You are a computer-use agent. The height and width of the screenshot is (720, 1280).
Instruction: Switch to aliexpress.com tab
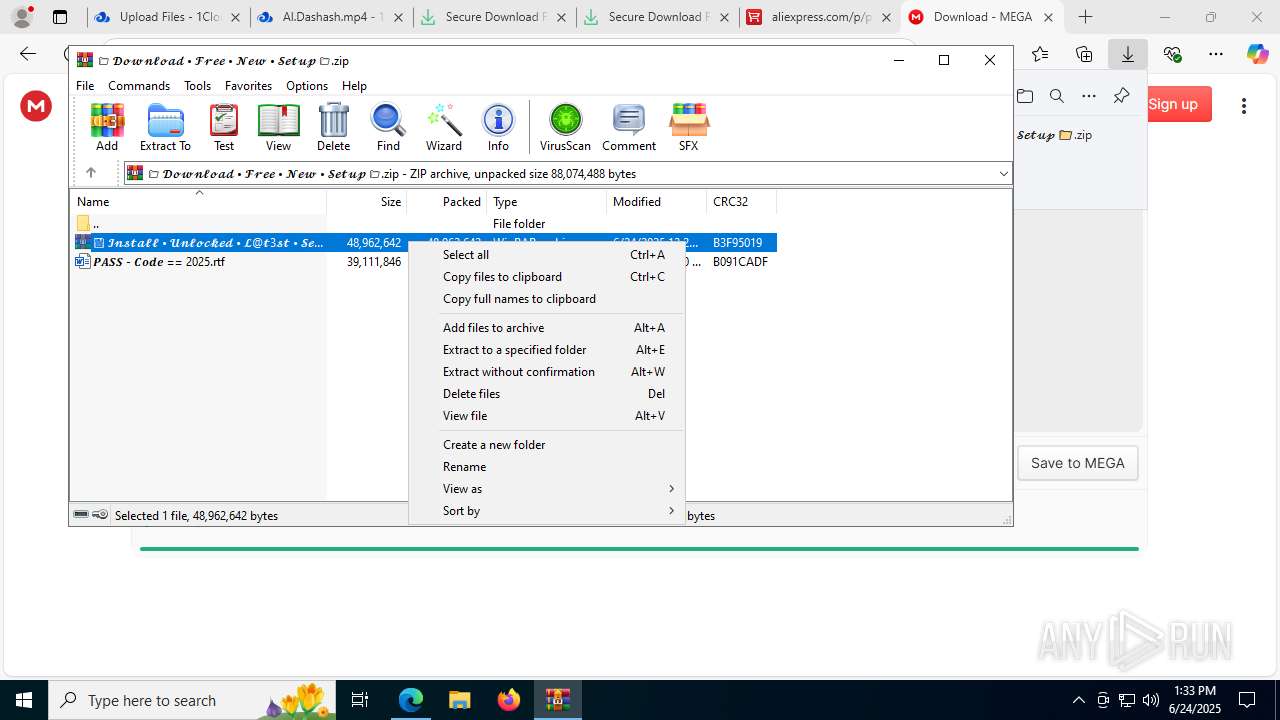coord(820,17)
